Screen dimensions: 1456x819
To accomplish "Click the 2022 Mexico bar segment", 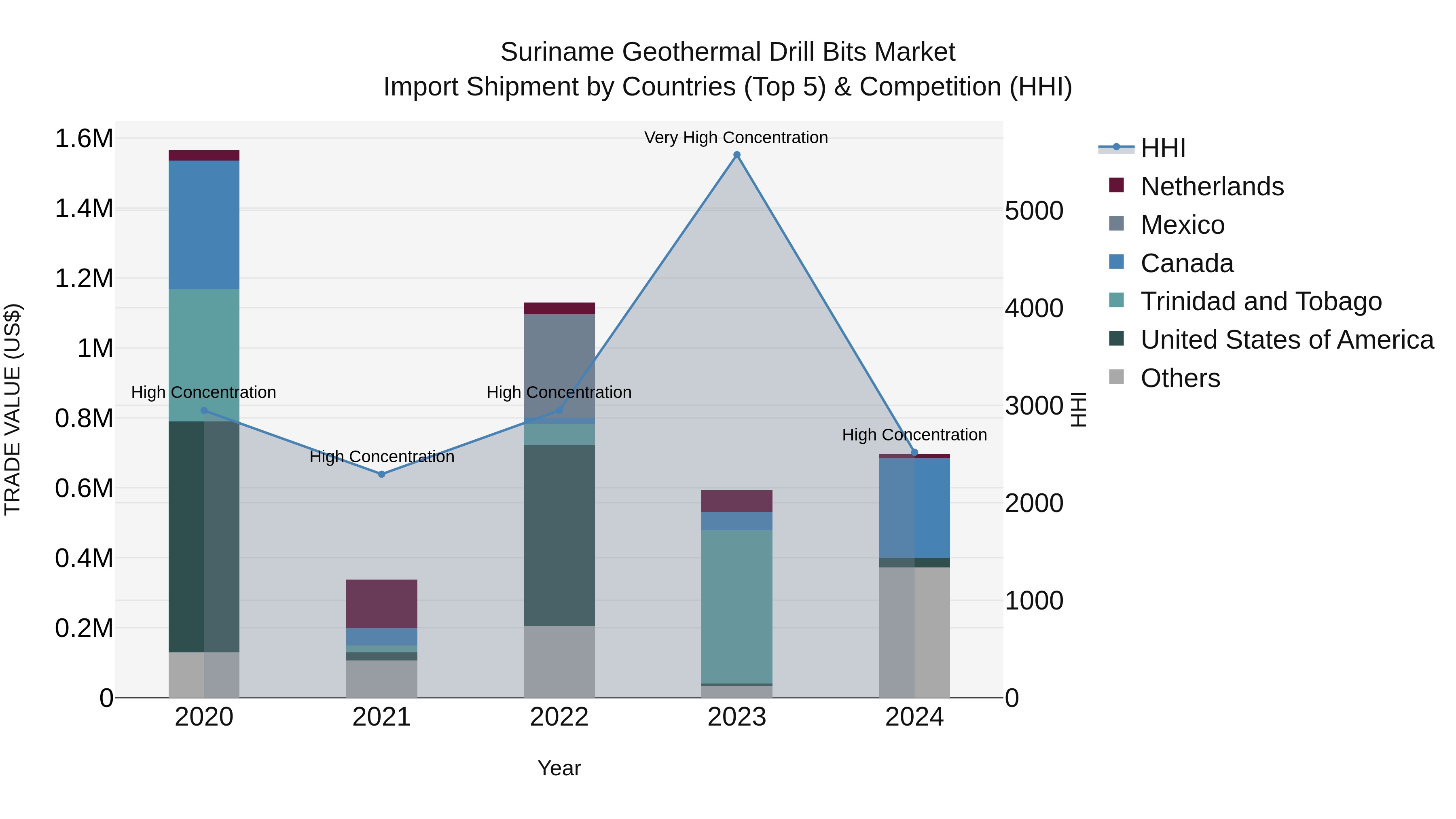I will (559, 366).
